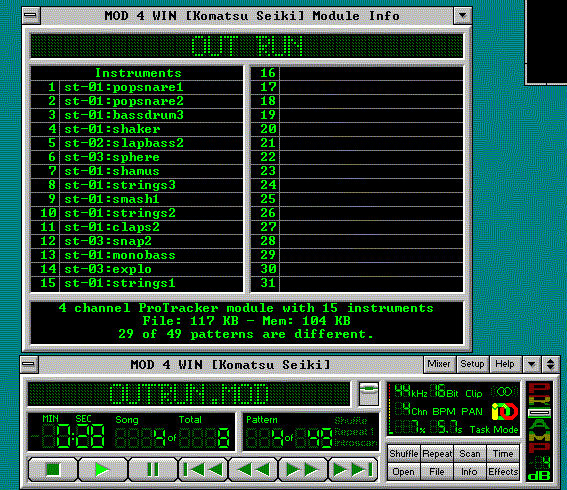The height and width of the screenshot is (490, 567).
Task: Click the down arrow next to Help
Action: (x=532, y=364)
